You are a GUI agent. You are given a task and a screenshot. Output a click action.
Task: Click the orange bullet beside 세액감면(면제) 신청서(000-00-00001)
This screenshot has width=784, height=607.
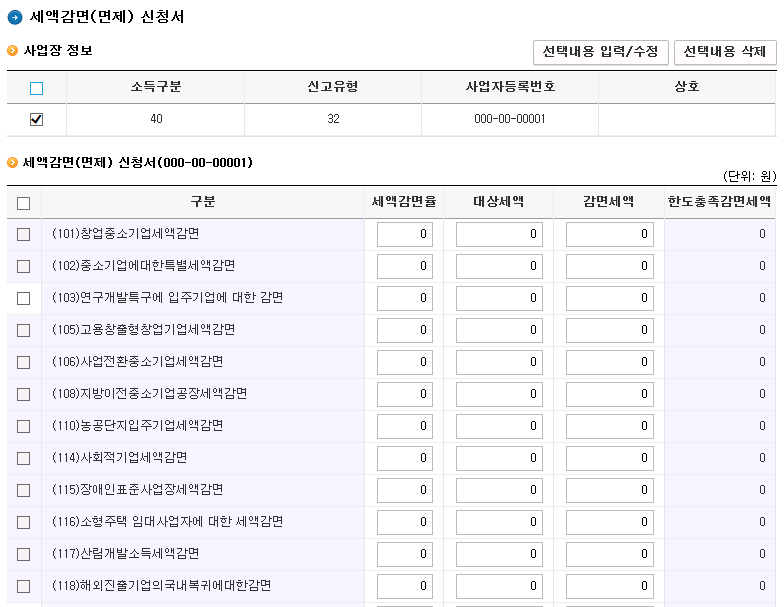12,162
